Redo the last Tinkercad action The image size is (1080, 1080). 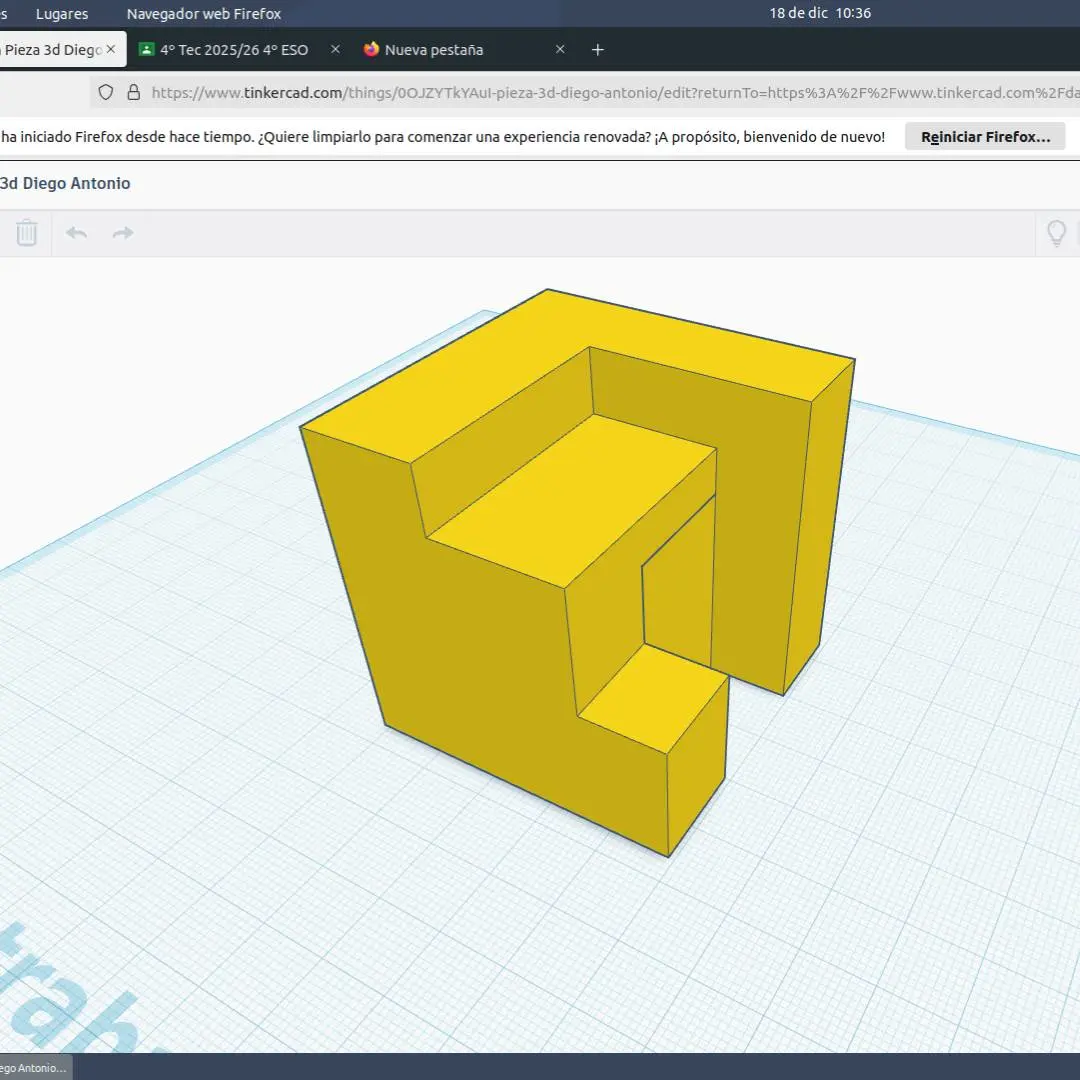pyautogui.click(x=123, y=233)
